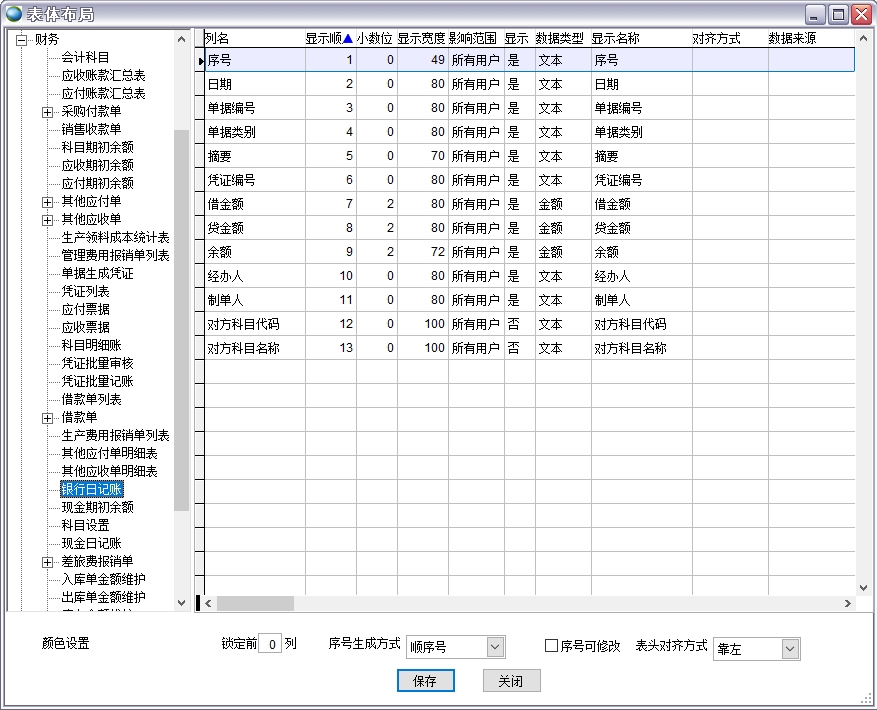Click the row indicator arrow beside 序号
The width and height of the screenshot is (877, 710).
point(200,60)
